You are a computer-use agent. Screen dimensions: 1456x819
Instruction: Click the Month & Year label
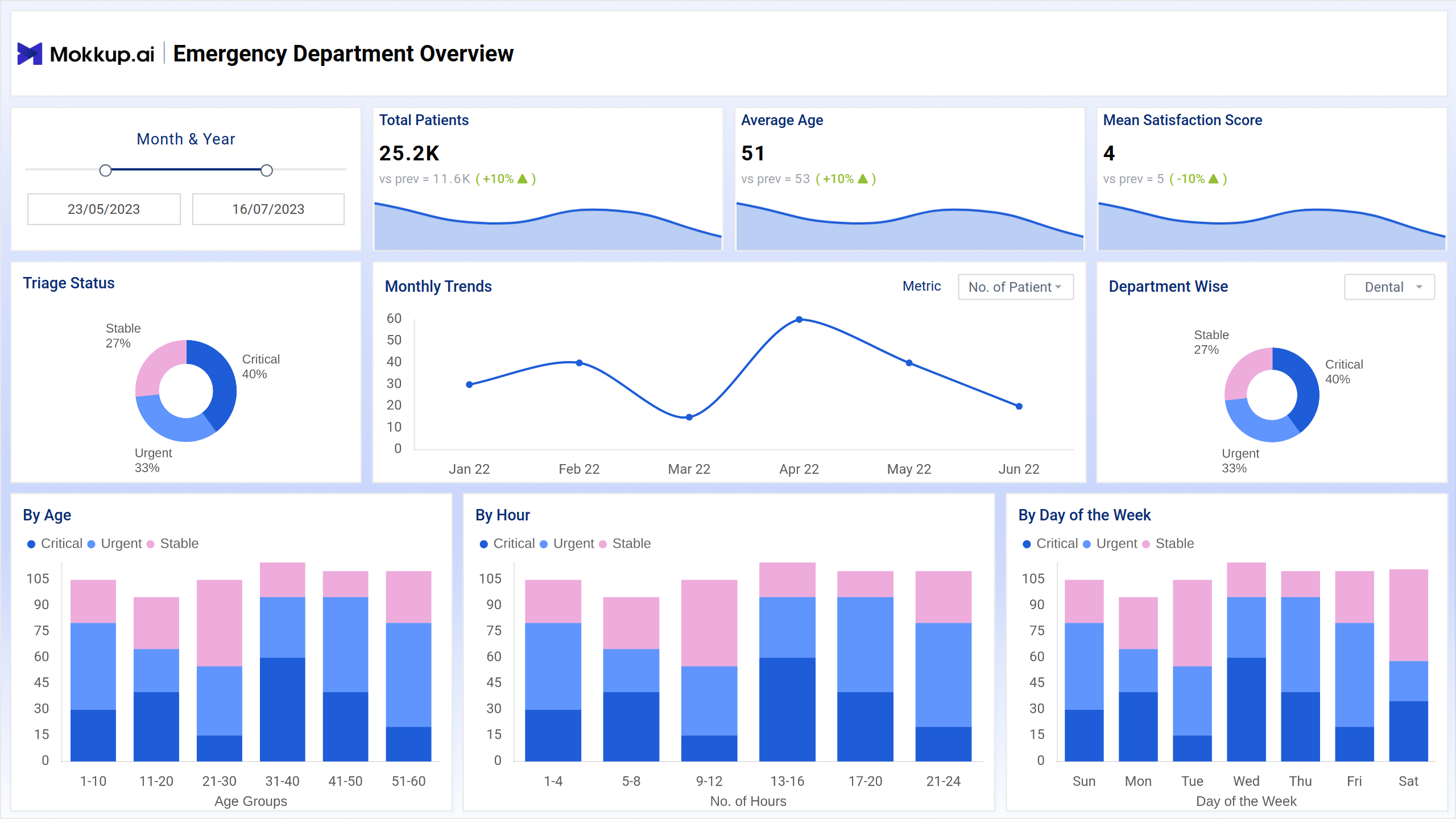(186, 139)
